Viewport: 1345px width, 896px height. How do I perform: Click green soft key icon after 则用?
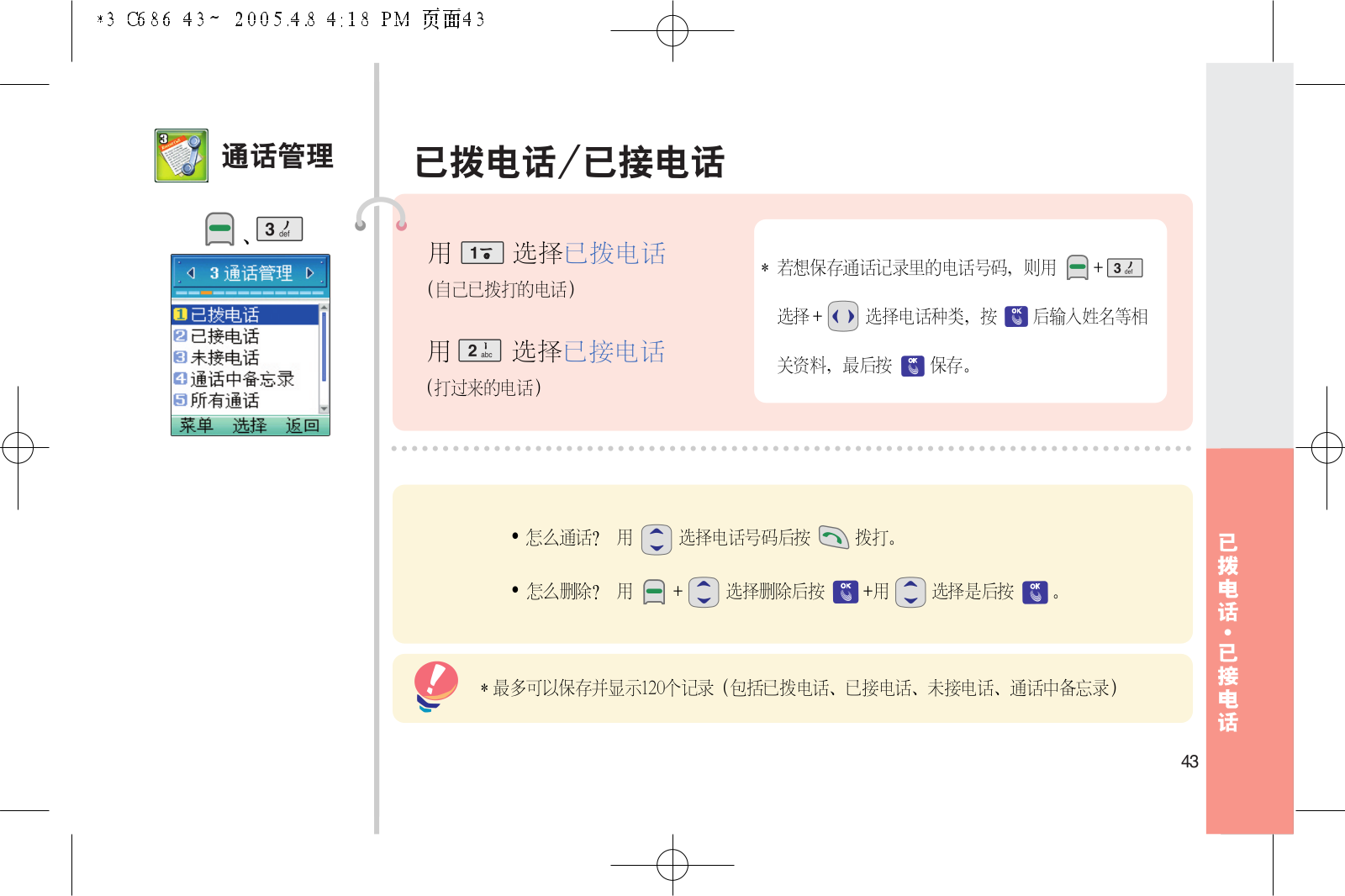pyautogui.click(x=1077, y=268)
